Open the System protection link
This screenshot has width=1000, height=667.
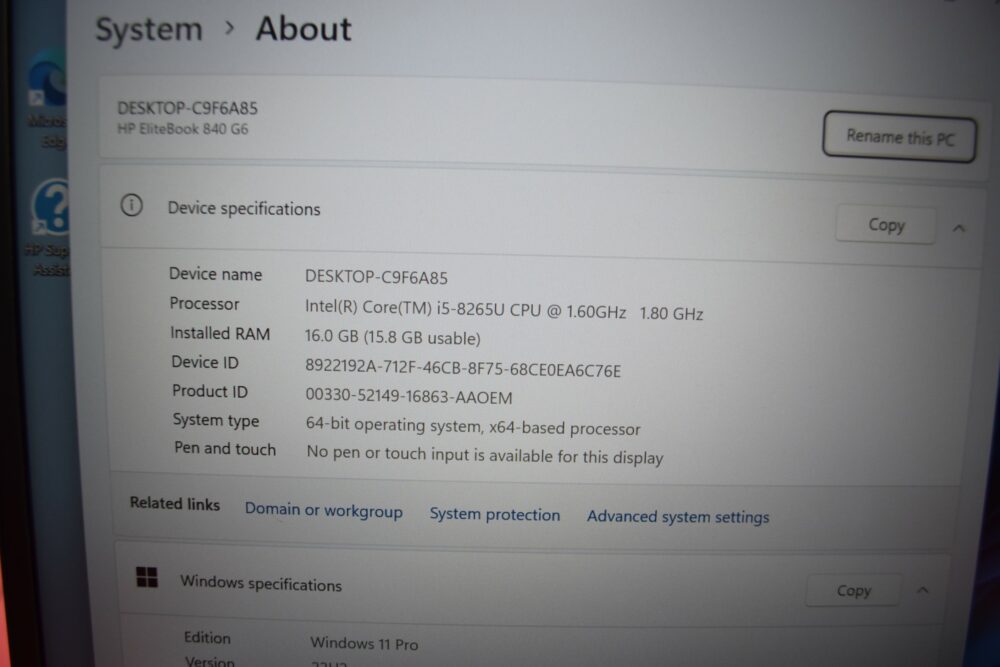pyautogui.click(x=495, y=514)
